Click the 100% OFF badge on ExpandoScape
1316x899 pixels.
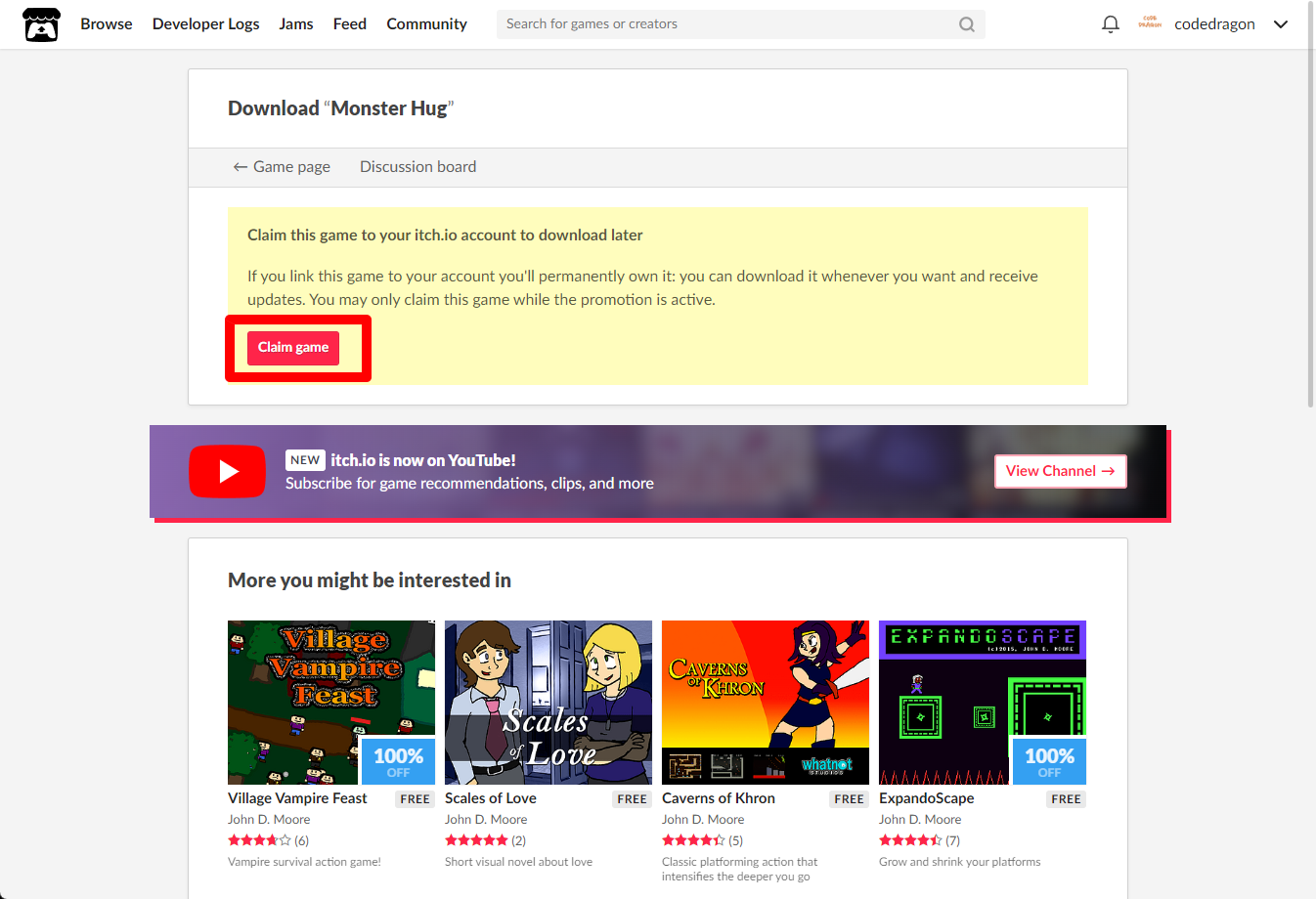pyautogui.click(x=1049, y=761)
